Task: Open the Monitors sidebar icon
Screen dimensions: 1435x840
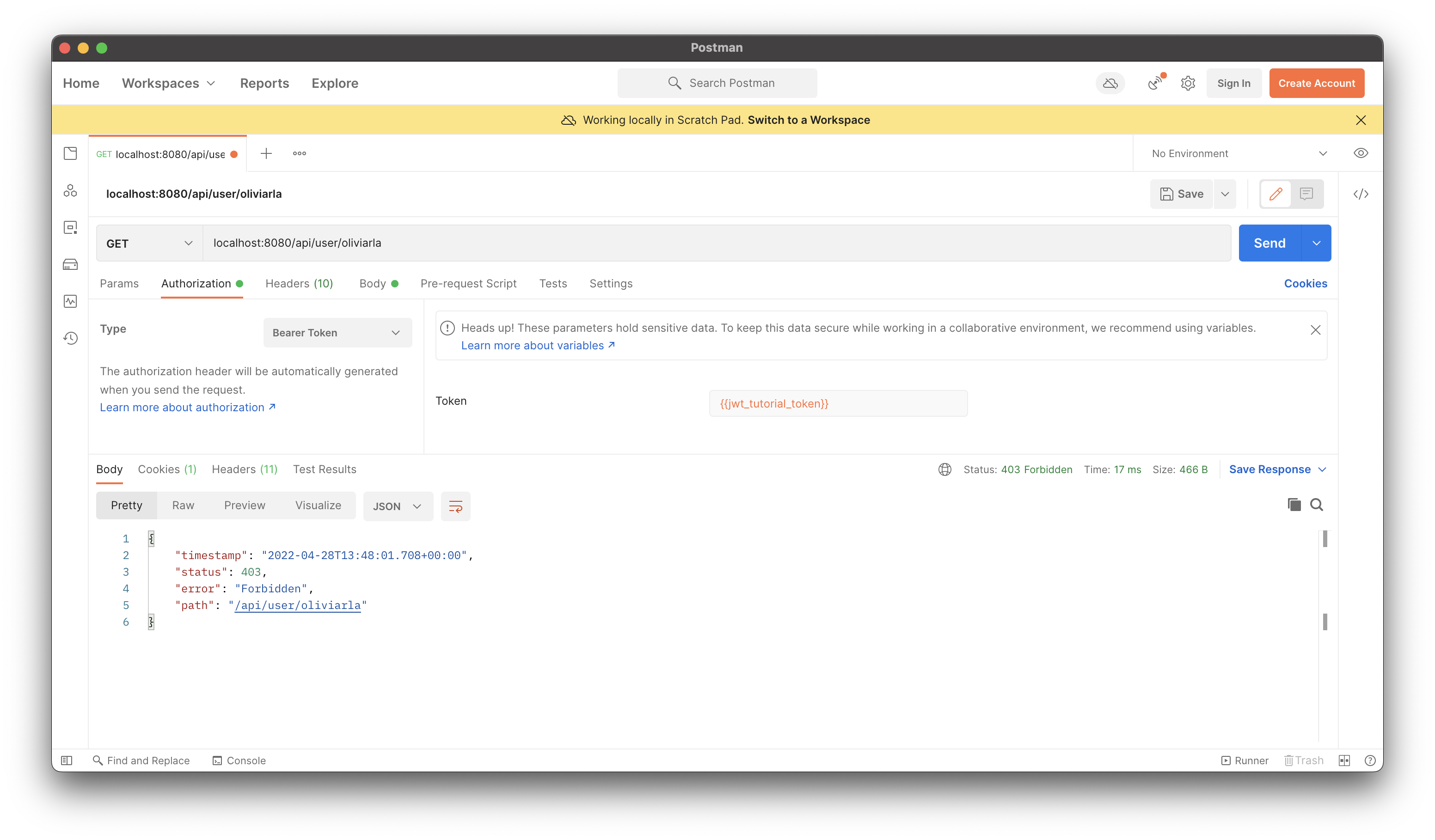Action: pos(70,301)
